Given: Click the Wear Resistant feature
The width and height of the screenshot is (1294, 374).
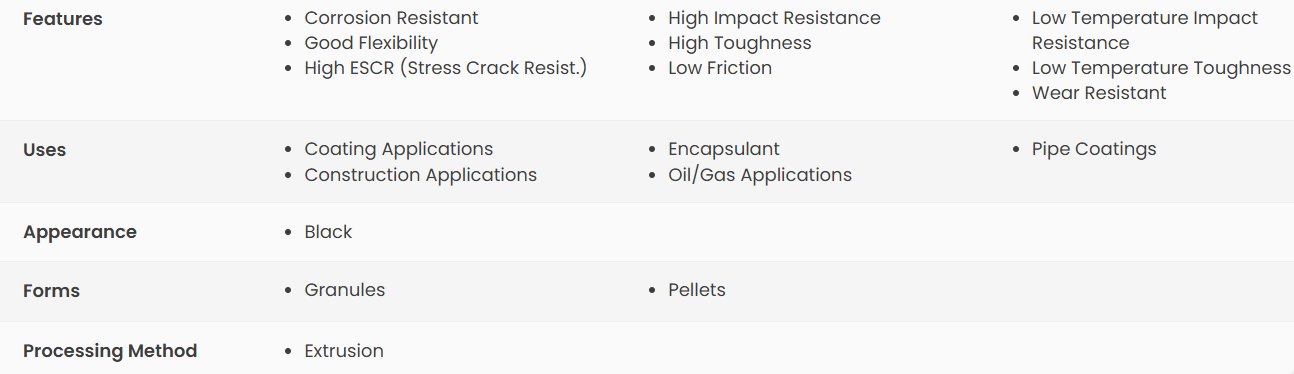Looking at the screenshot, I should point(1099,93).
